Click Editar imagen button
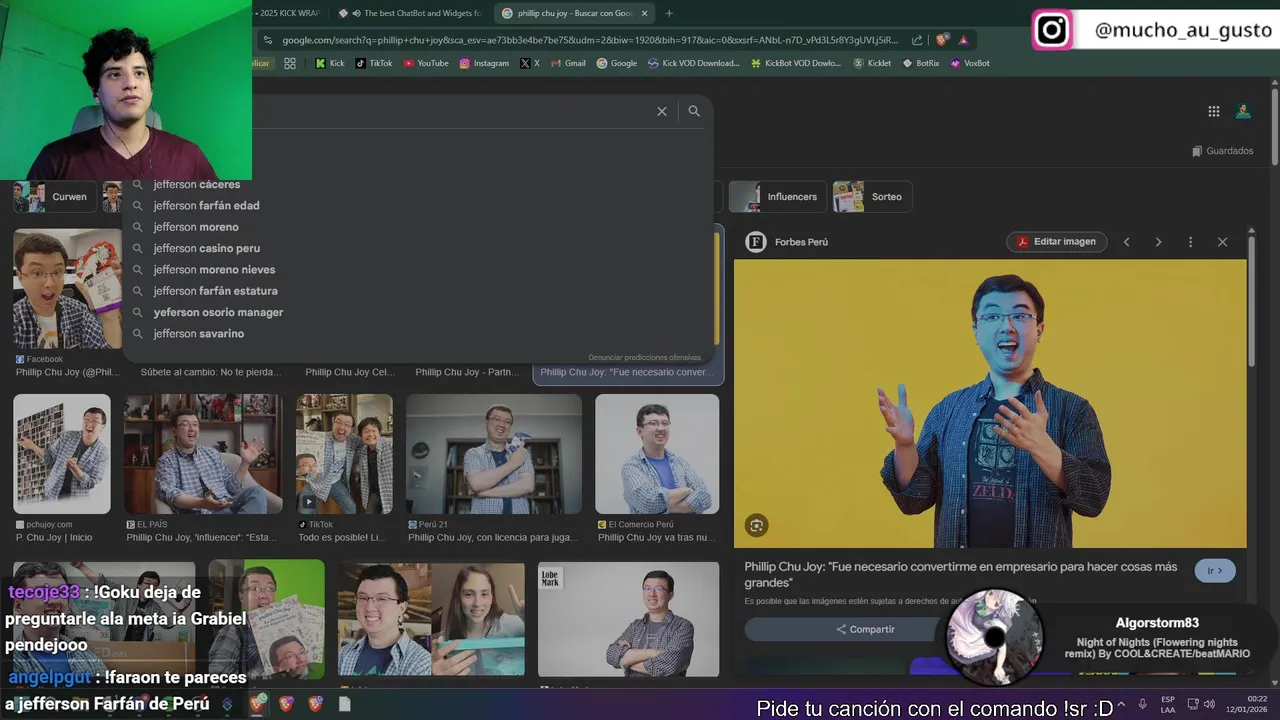 pyautogui.click(x=1057, y=242)
